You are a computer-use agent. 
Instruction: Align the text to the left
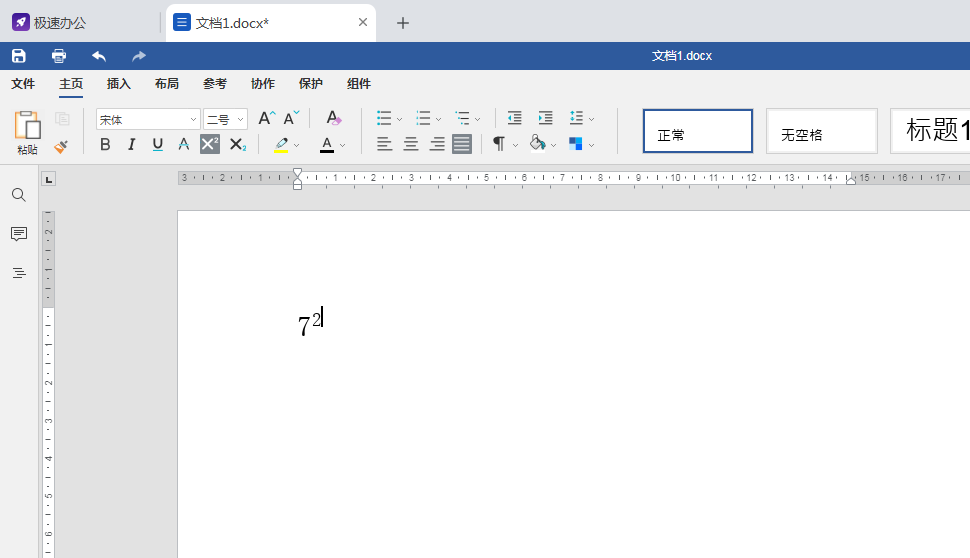[384, 144]
